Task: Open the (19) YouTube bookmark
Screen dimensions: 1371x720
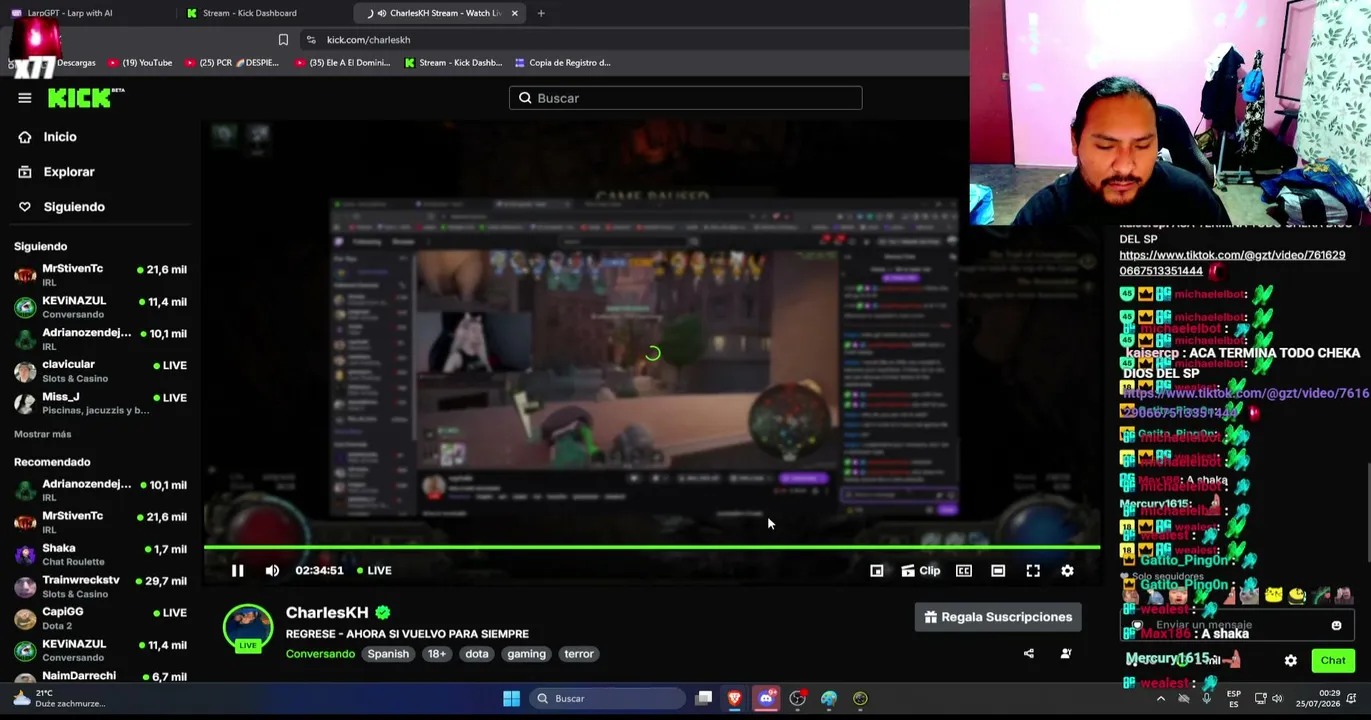Action: (140, 63)
